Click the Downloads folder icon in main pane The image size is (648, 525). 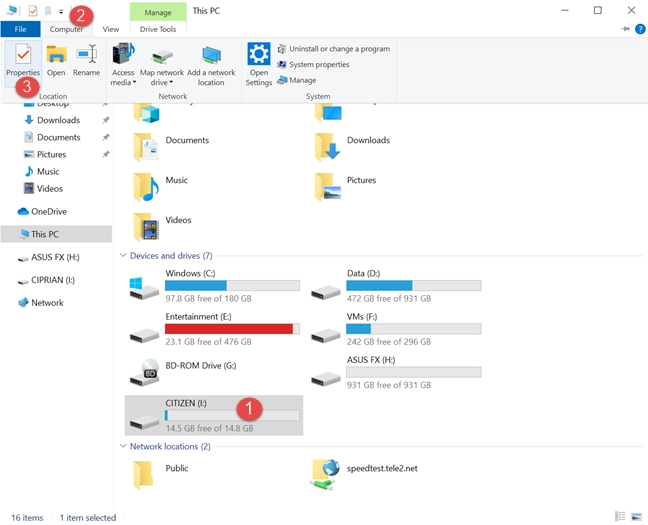pyautogui.click(x=327, y=147)
